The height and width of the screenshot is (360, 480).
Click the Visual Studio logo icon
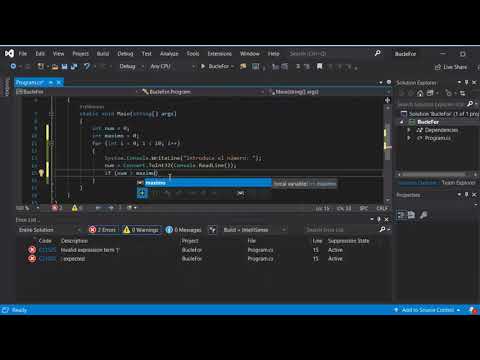[x=9, y=53]
